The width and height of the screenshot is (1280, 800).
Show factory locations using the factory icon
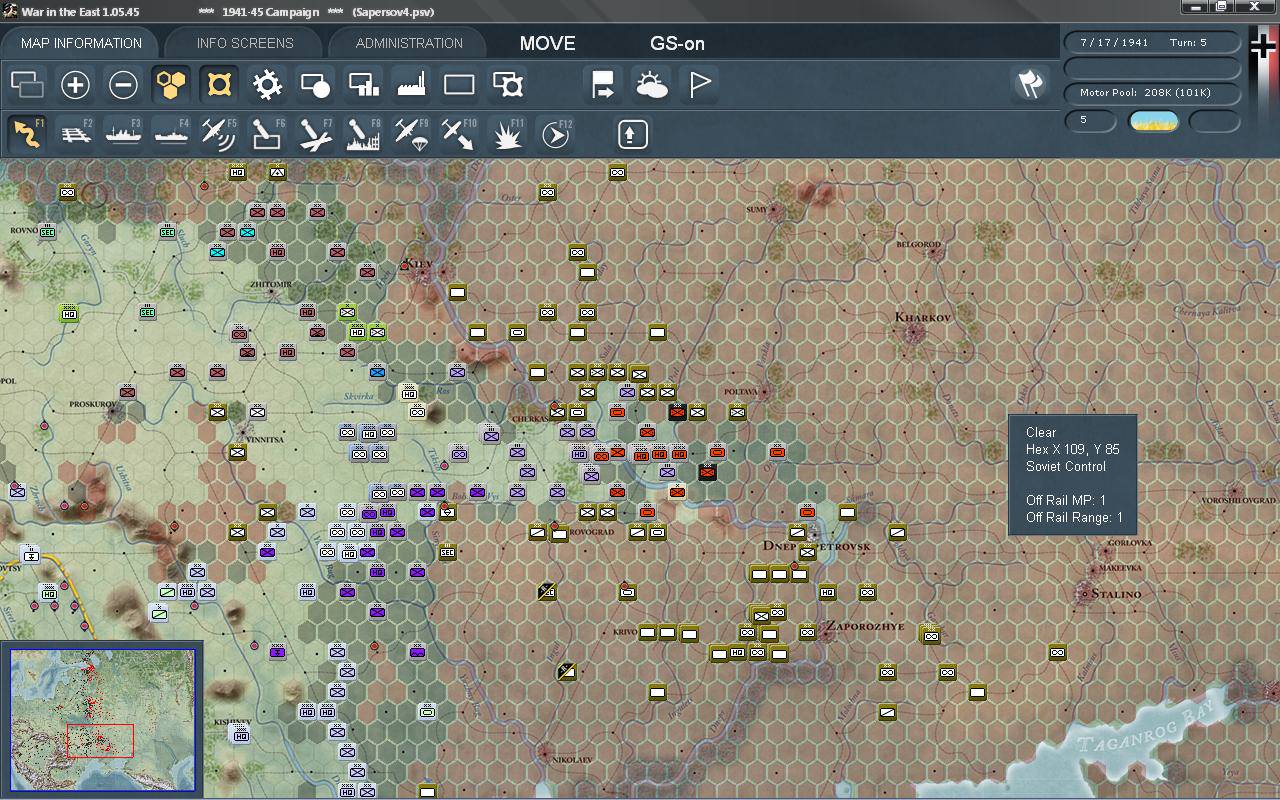(x=411, y=85)
